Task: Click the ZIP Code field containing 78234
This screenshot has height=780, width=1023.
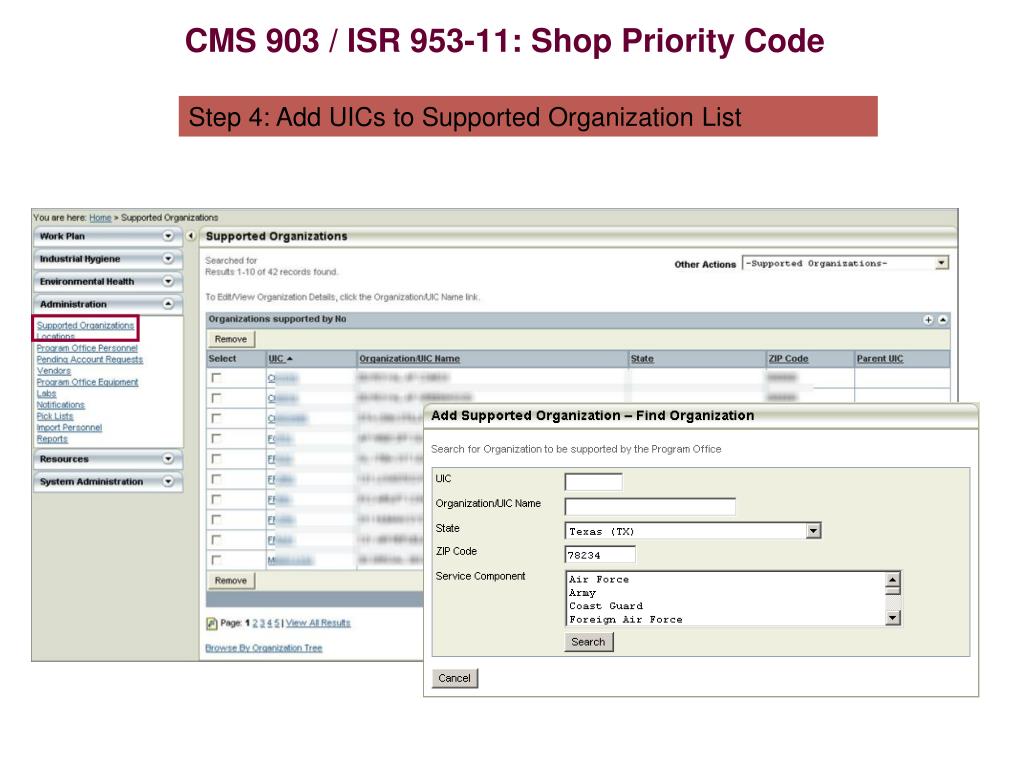Action: click(600, 555)
